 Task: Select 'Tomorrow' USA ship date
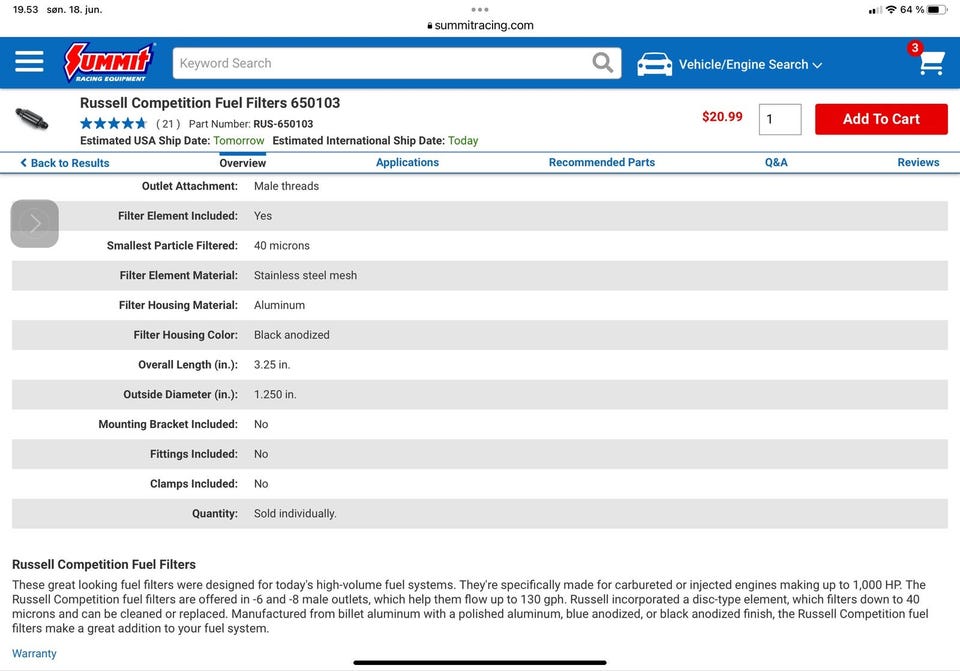pos(239,141)
